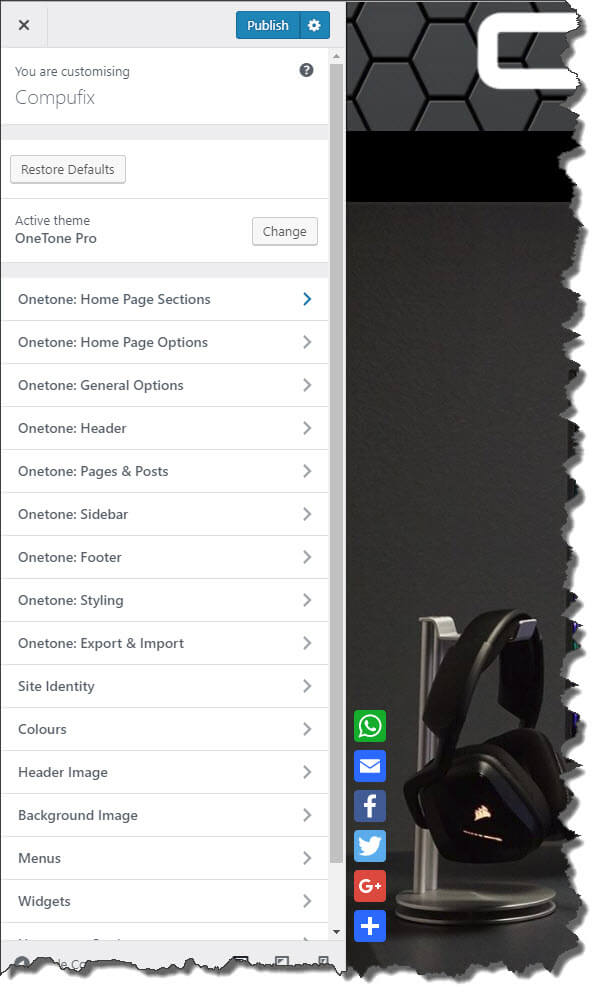605x1001 pixels.
Task: Expand Onetone: Home Page Sections chevron
Action: click(x=307, y=299)
